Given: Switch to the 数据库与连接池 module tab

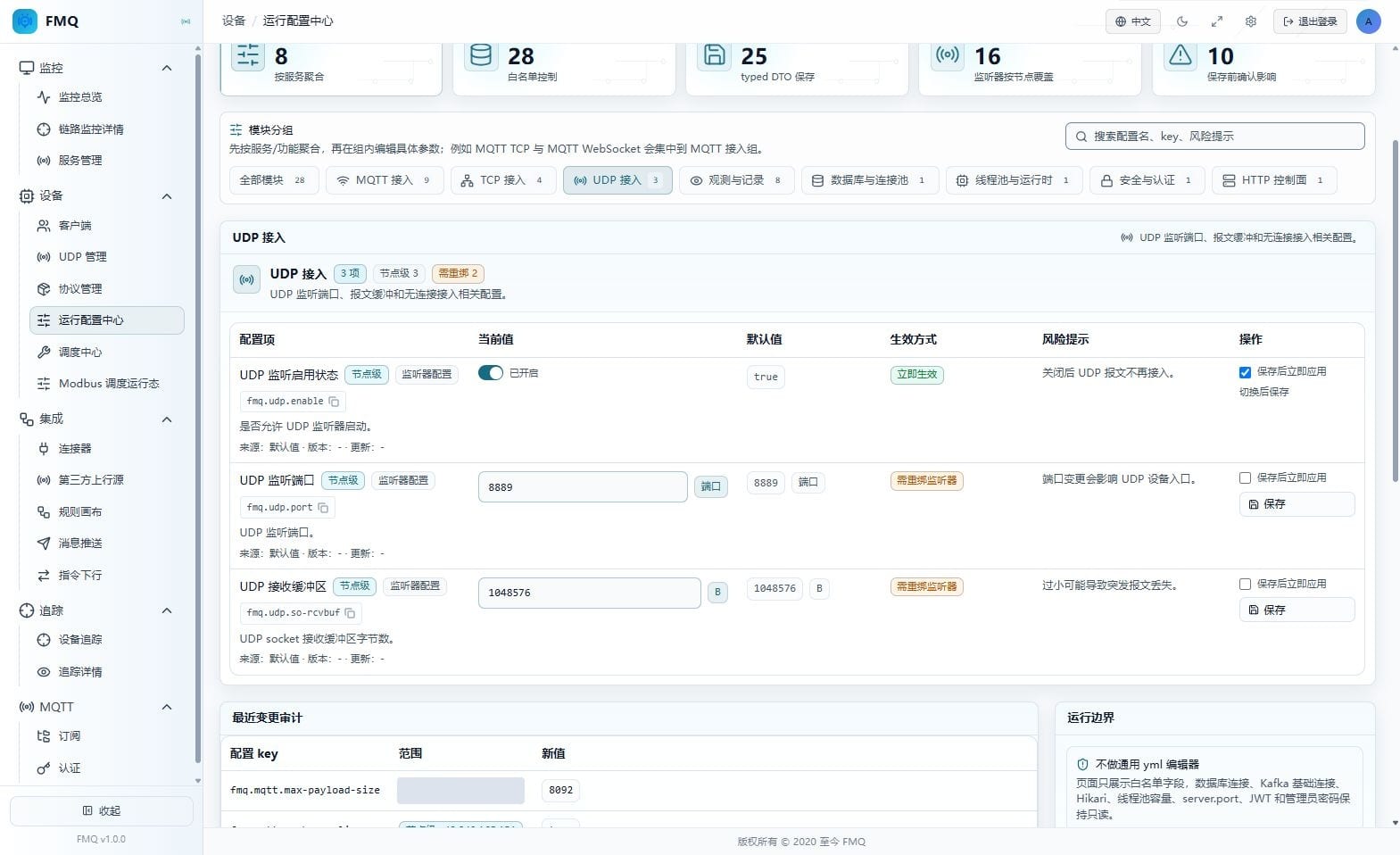Looking at the screenshot, I should pyautogui.click(x=870, y=180).
